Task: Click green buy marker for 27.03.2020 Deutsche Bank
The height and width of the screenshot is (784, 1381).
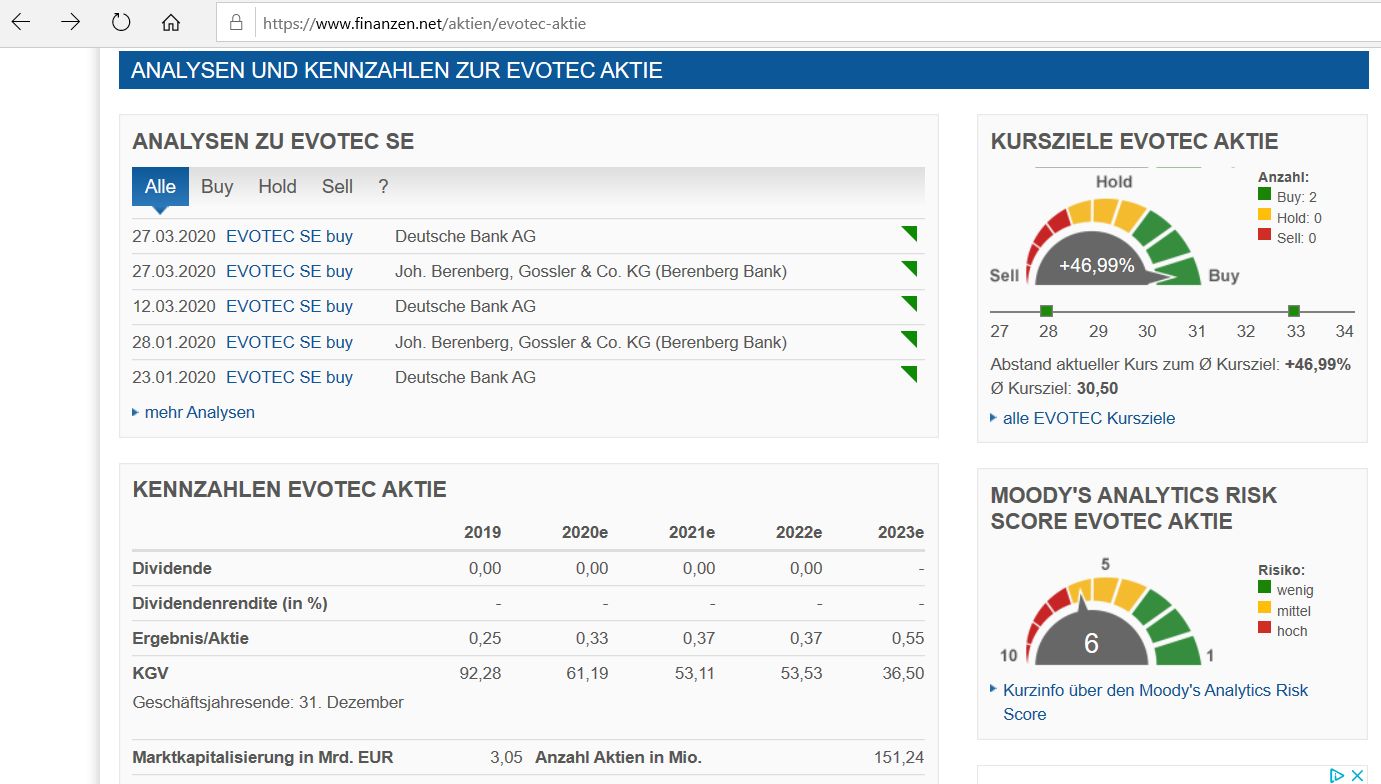Action: tap(908, 234)
